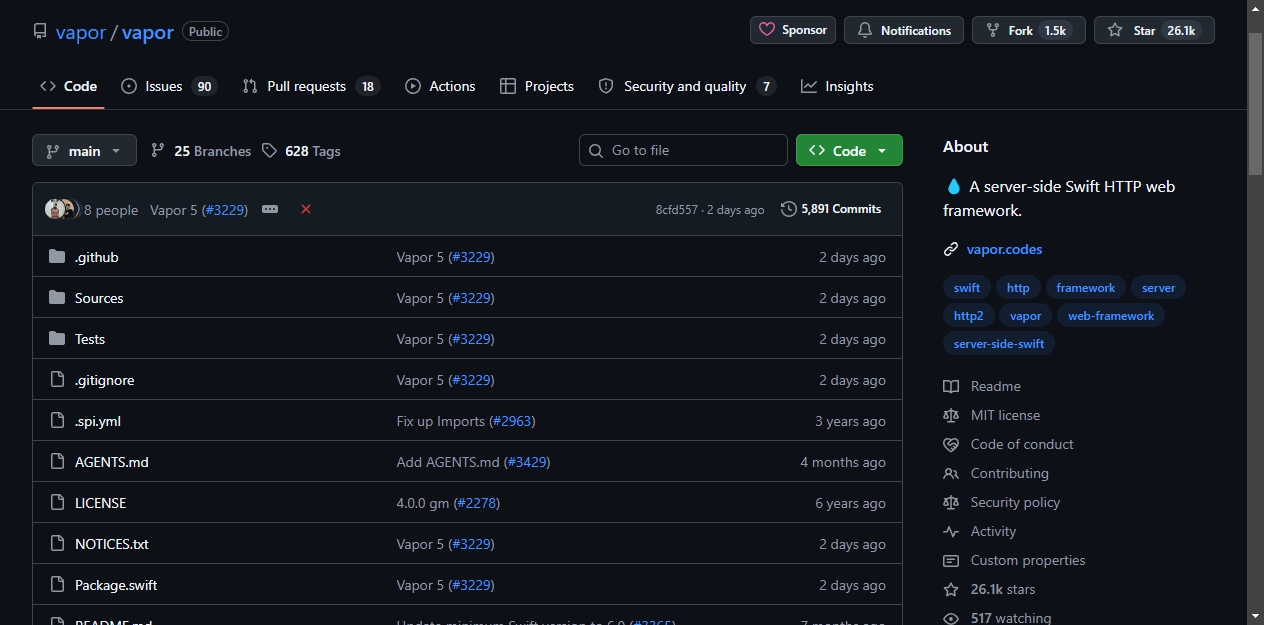Click the file icon of the LICENSE row

(x=57, y=503)
